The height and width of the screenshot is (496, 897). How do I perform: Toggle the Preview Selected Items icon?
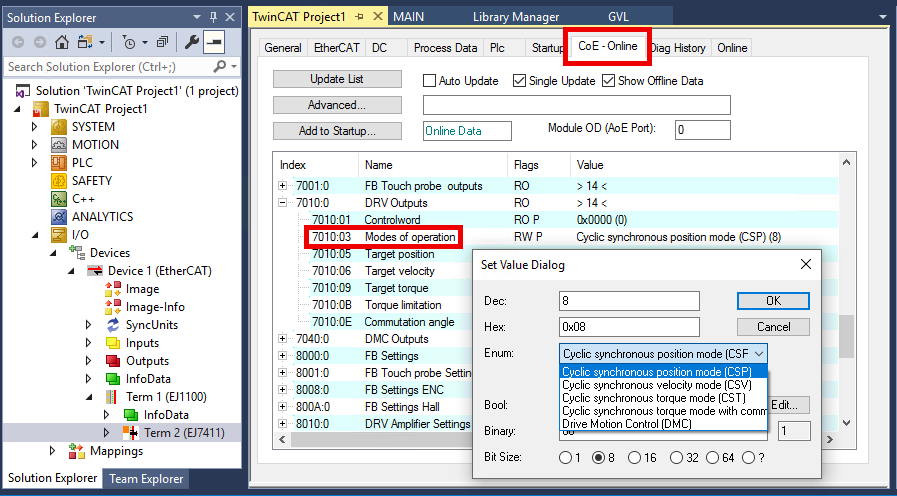214,42
